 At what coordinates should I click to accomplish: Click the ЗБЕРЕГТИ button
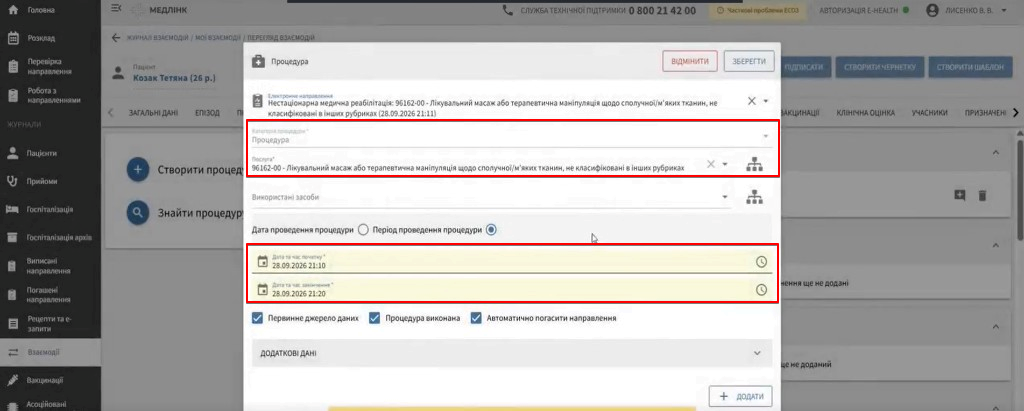(749, 61)
